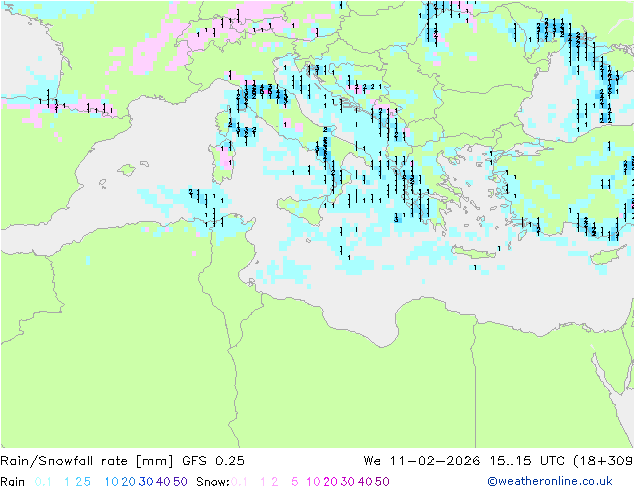The image size is (634, 490).
Task: Click the island of Sicily on map
Action: click(x=303, y=209)
